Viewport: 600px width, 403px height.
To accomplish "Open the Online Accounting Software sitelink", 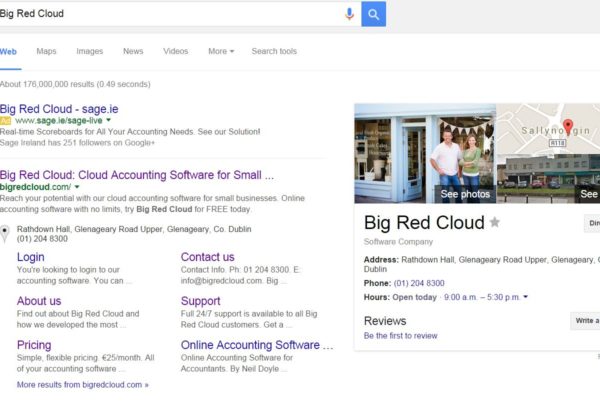I will (257, 345).
